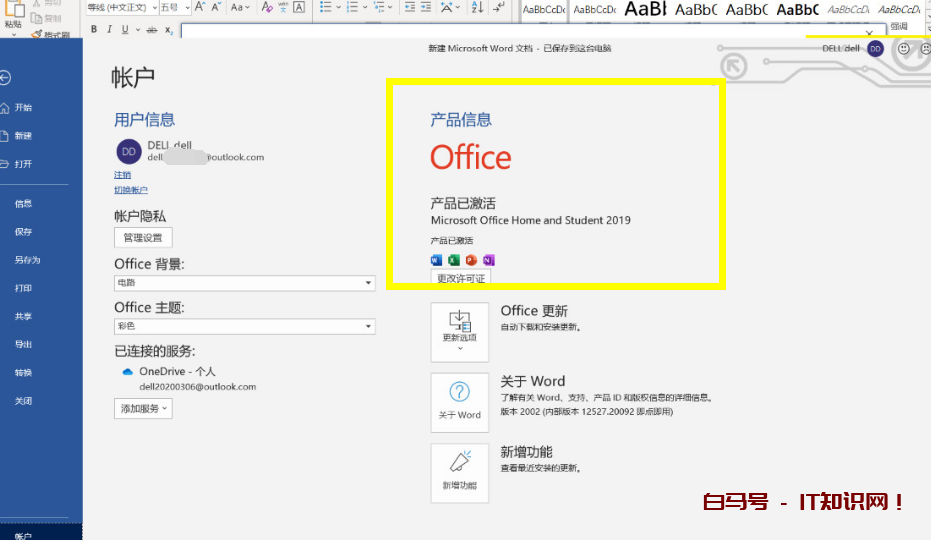Select 新建 in the sidebar
The image size is (931, 540).
coord(23,136)
